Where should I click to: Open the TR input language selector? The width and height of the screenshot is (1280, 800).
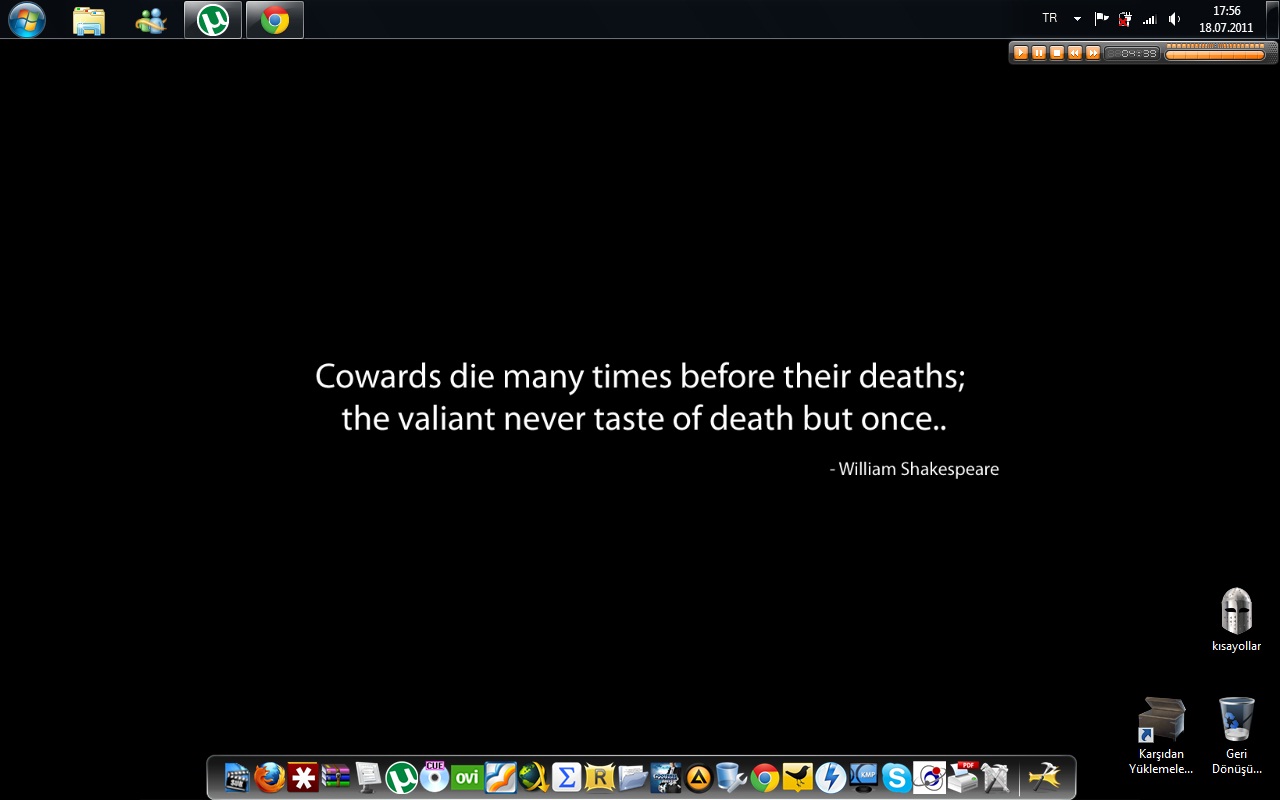coord(1050,19)
